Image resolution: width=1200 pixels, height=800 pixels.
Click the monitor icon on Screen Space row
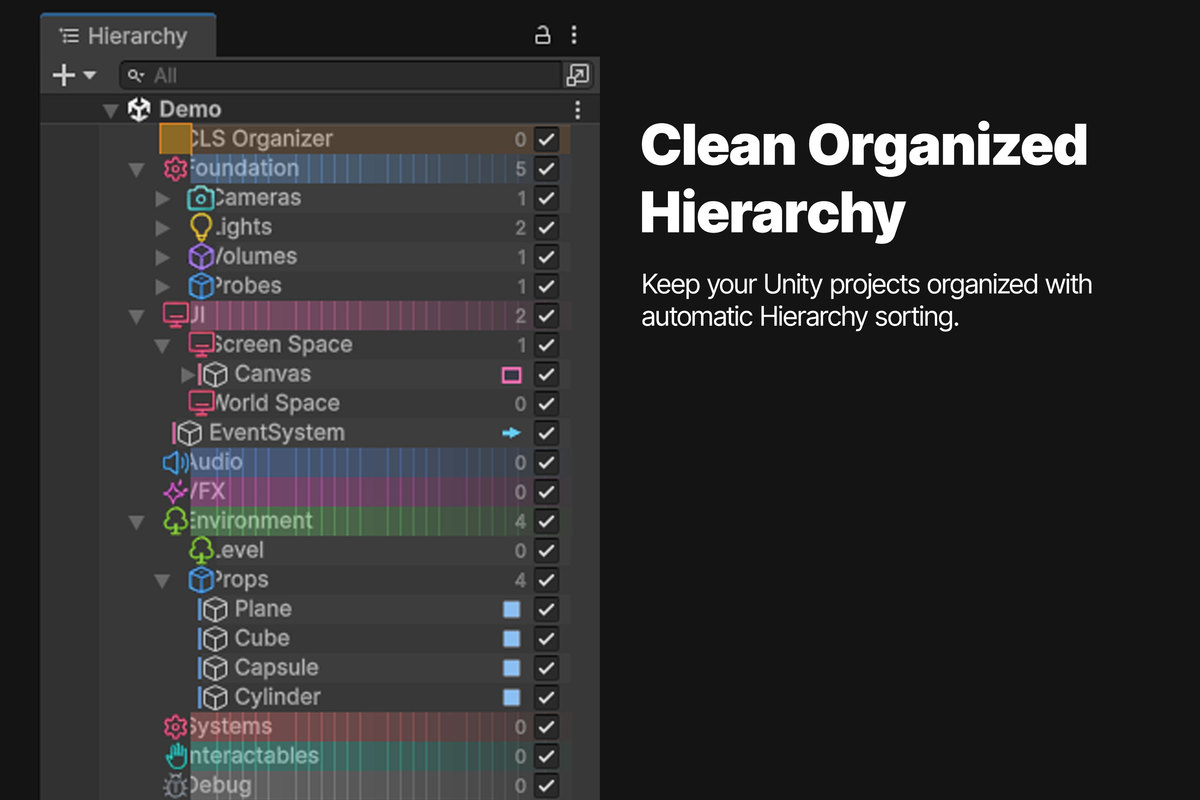(x=201, y=344)
